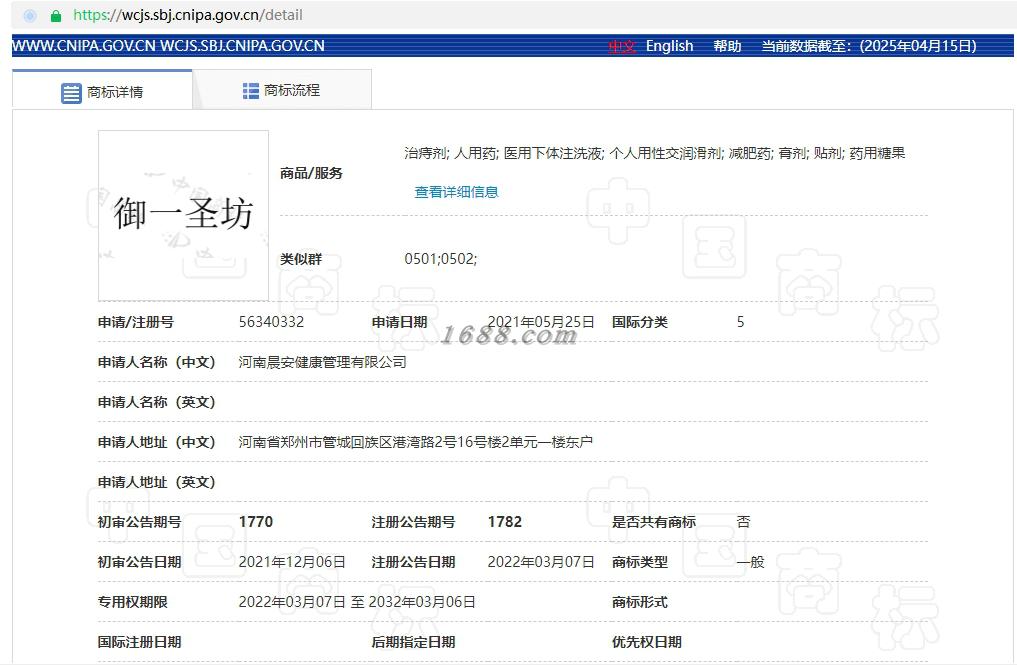Click the 优先权日期 label
Image resolution: width=1017 pixels, height=665 pixels.
(647, 642)
